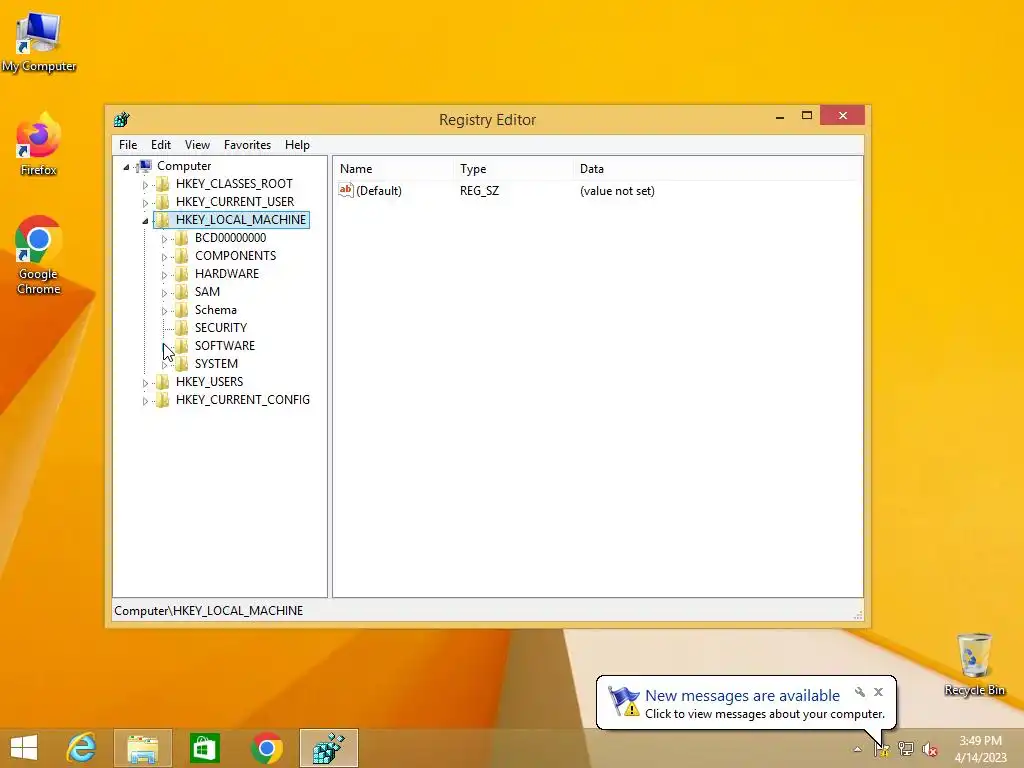Select the SOFTWARE key label

[225, 345]
